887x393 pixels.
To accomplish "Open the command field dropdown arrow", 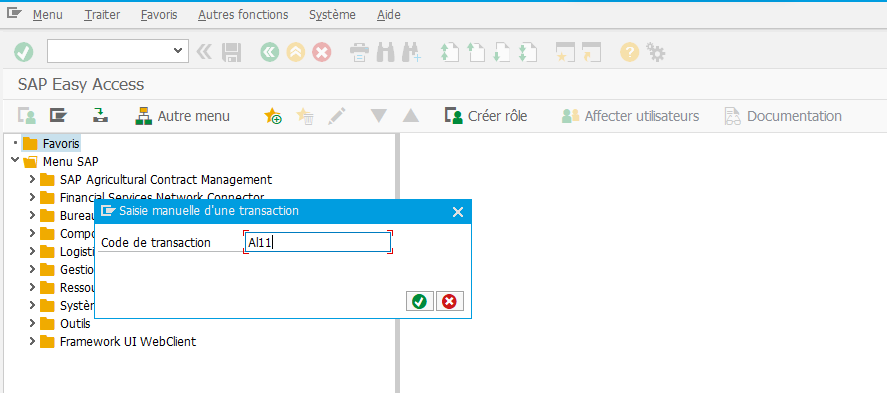I will 179,51.
